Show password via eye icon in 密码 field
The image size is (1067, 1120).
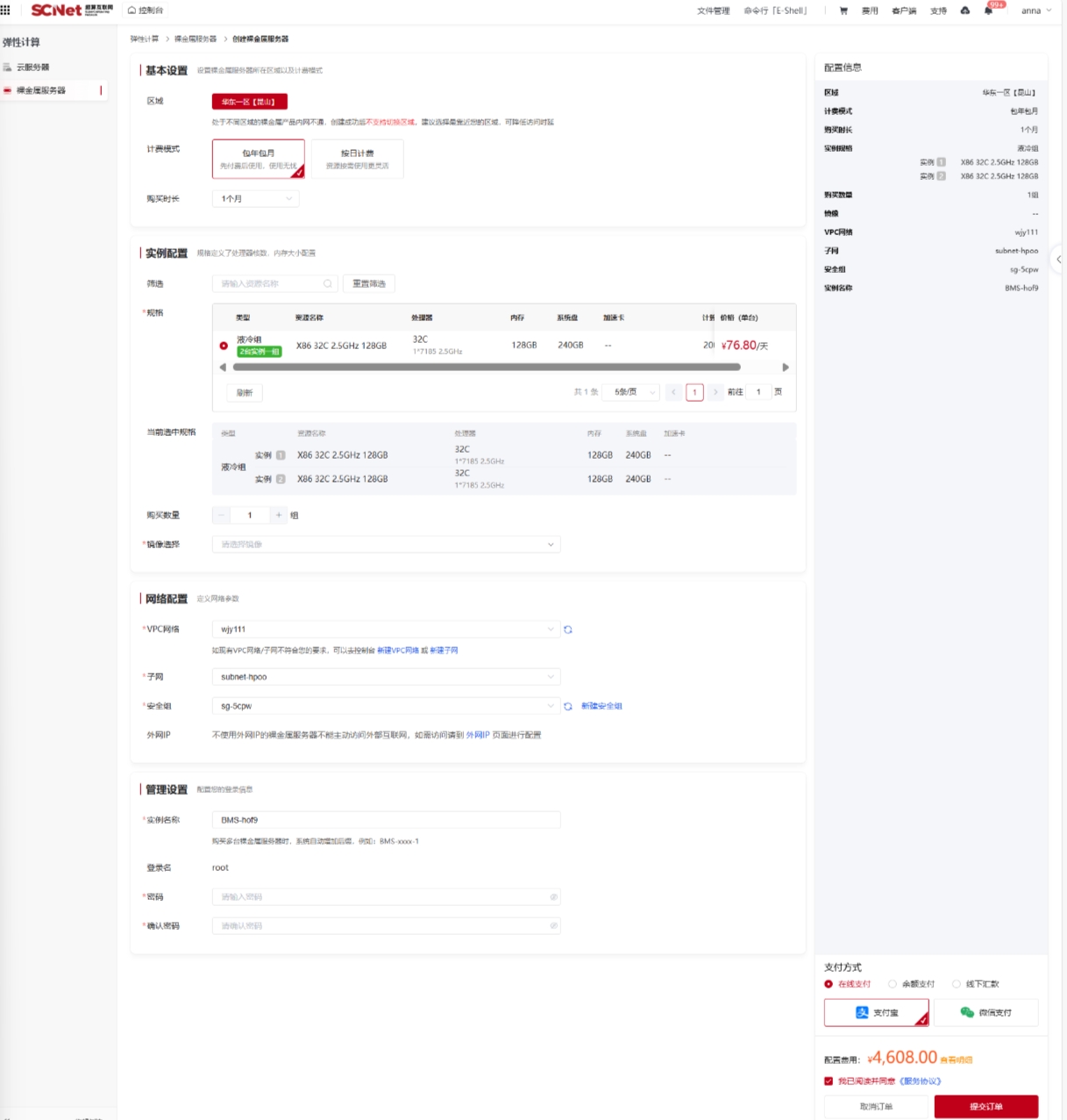pos(553,897)
